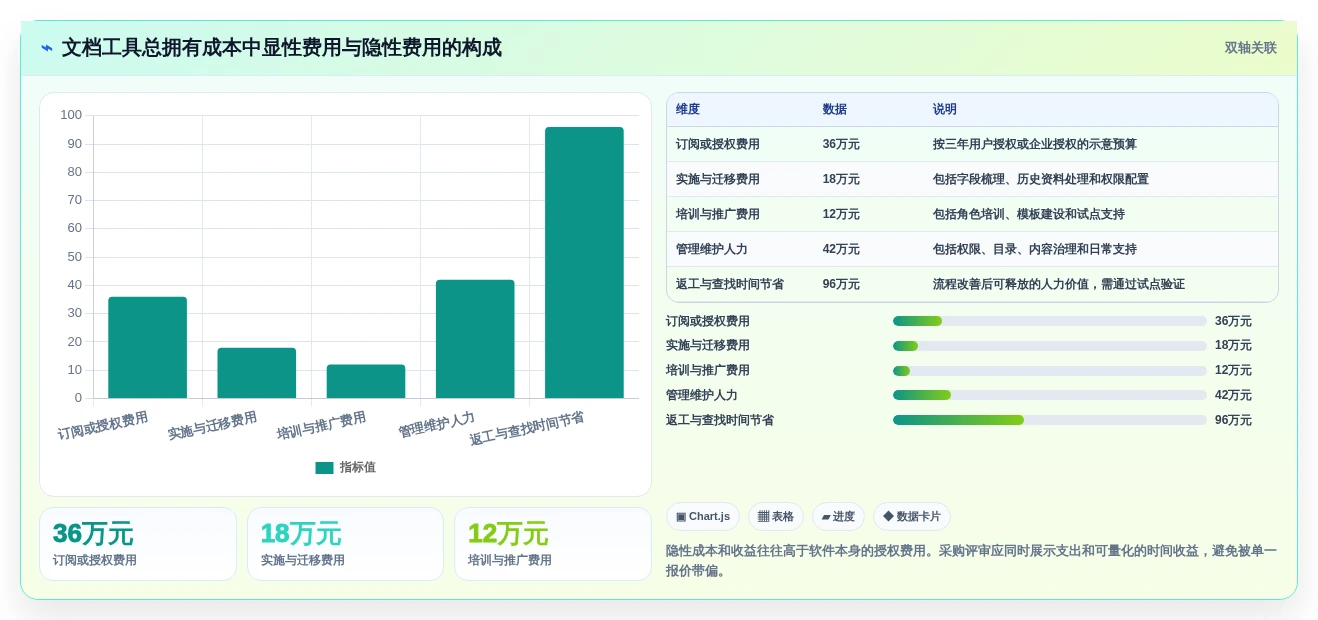Open the 12万元 培训与推广费用 data card

[553, 544]
